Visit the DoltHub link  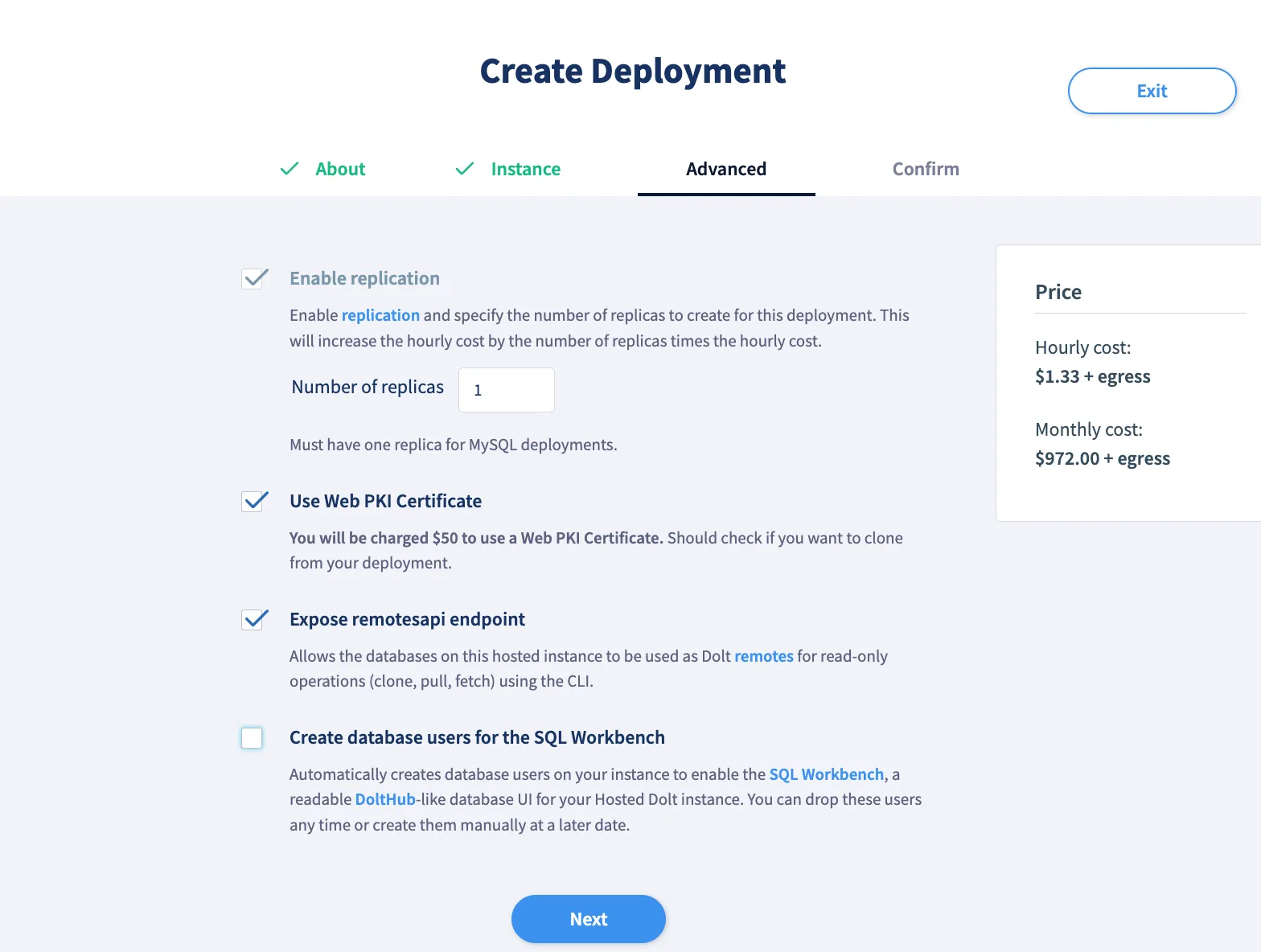click(385, 799)
